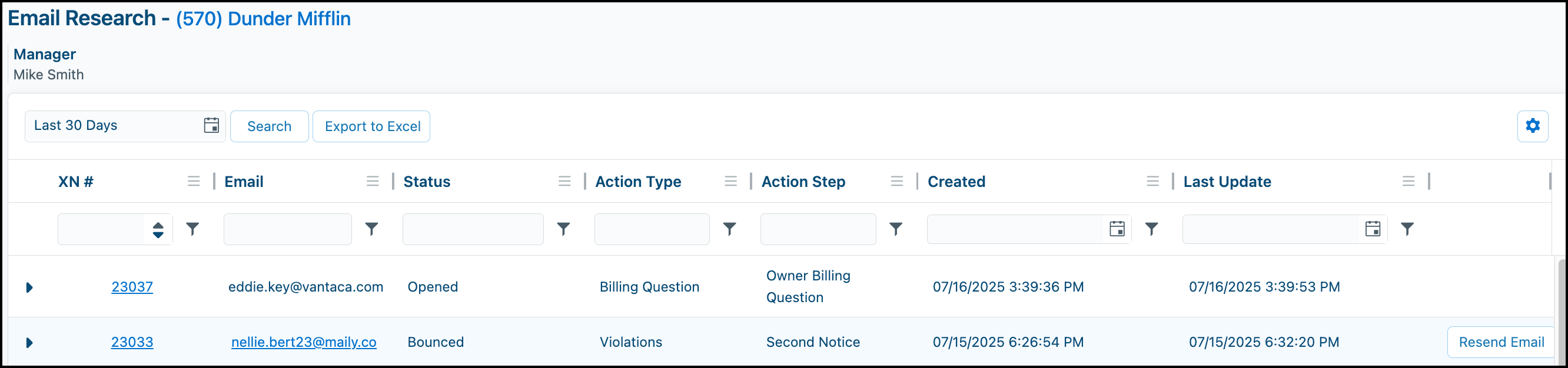The height and width of the screenshot is (368, 1568).
Task: Open Created column menu icon
Action: tap(1152, 181)
